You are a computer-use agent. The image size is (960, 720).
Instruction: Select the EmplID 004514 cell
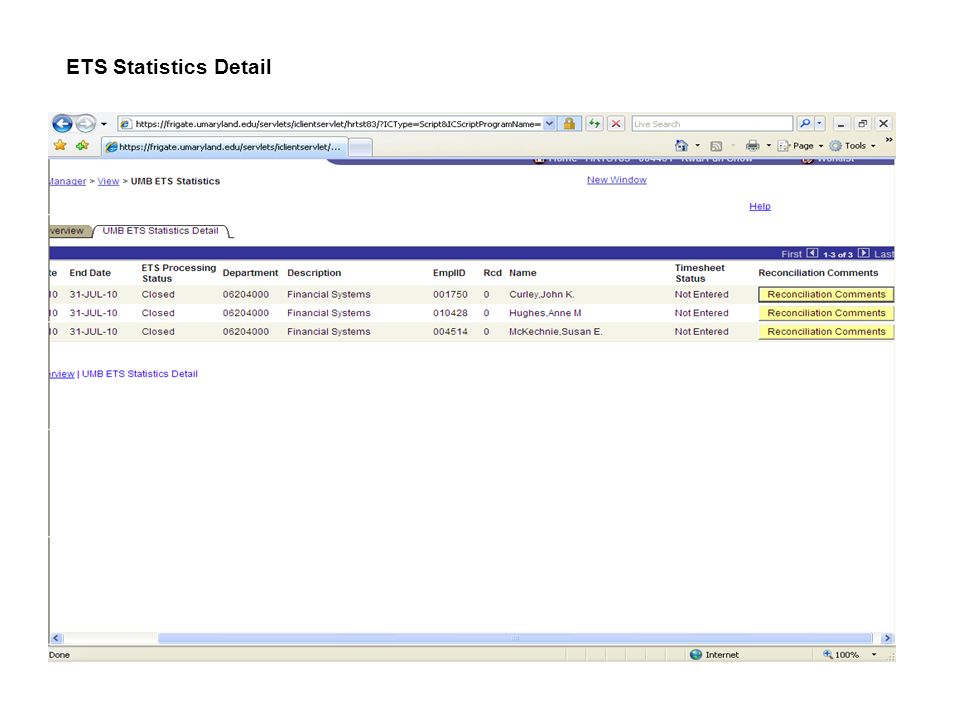coord(450,332)
